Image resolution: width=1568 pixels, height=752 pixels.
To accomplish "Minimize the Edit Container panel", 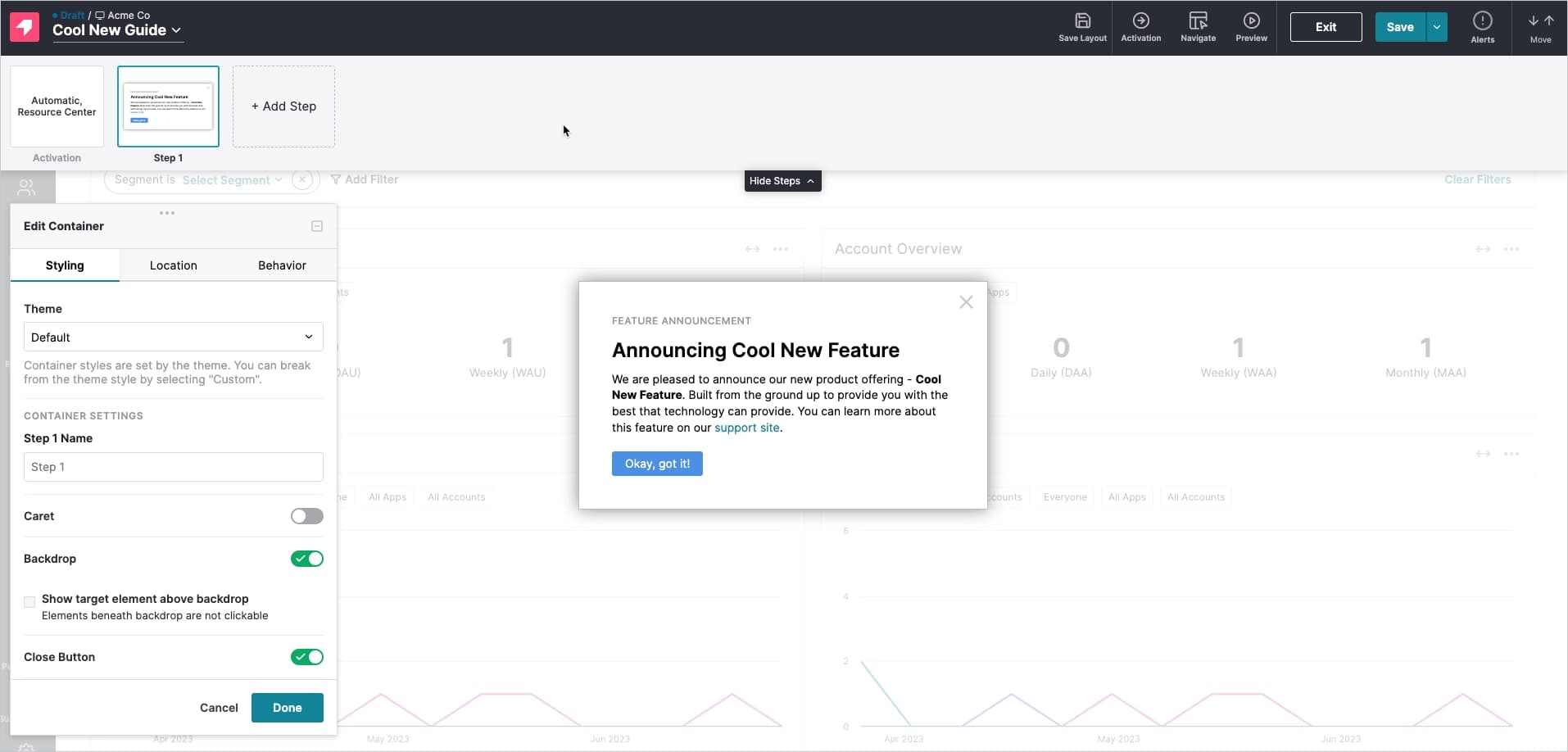I will [x=317, y=226].
